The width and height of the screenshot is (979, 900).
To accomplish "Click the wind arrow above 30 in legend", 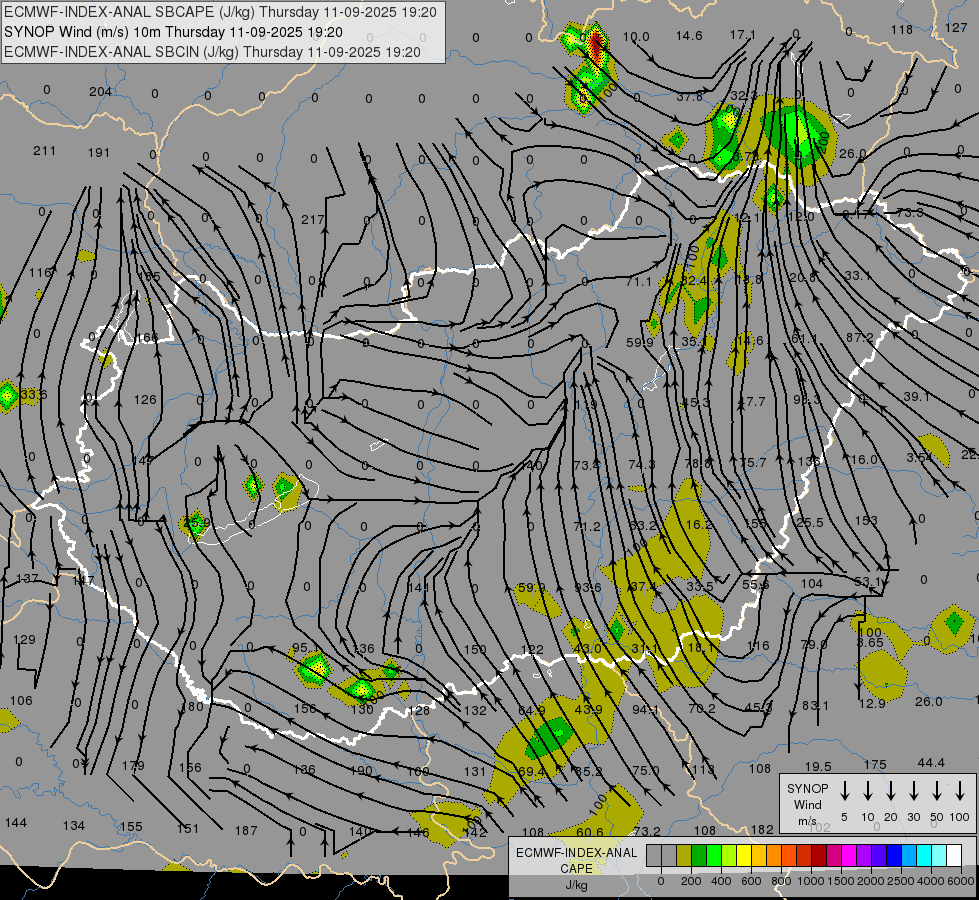I will [x=914, y=791].
